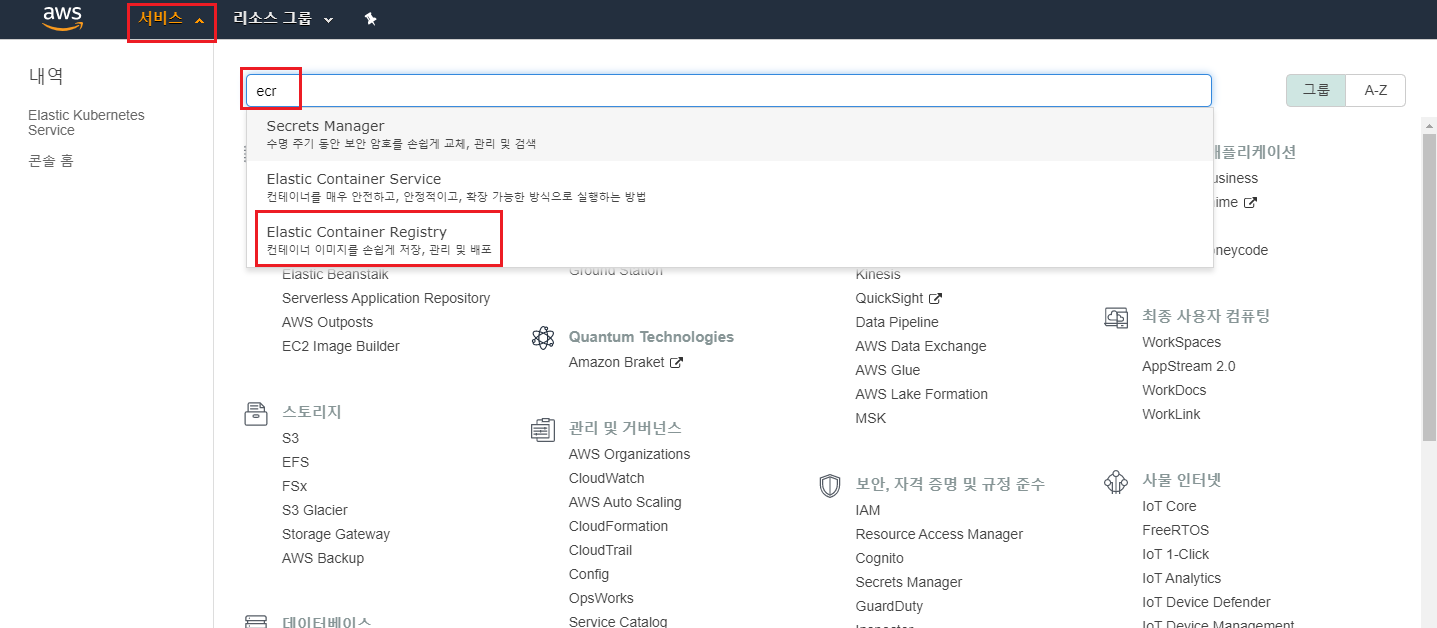Expand the 리소스 그룹 dropdown
The image size is (1437, 628).
pyautogui.click(x=283, y=19)
